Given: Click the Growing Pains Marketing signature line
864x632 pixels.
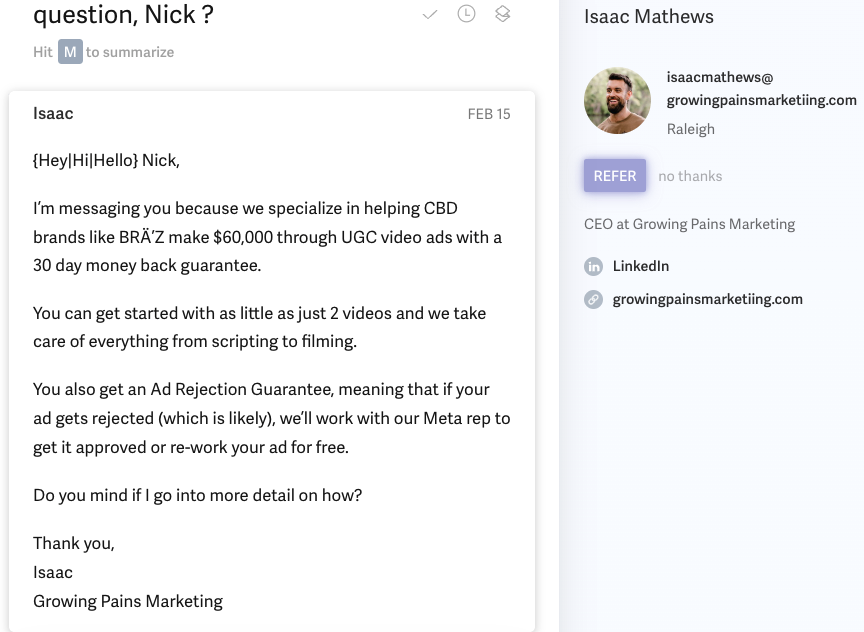Looking at the screenshot, I should [x=128, y=601].
